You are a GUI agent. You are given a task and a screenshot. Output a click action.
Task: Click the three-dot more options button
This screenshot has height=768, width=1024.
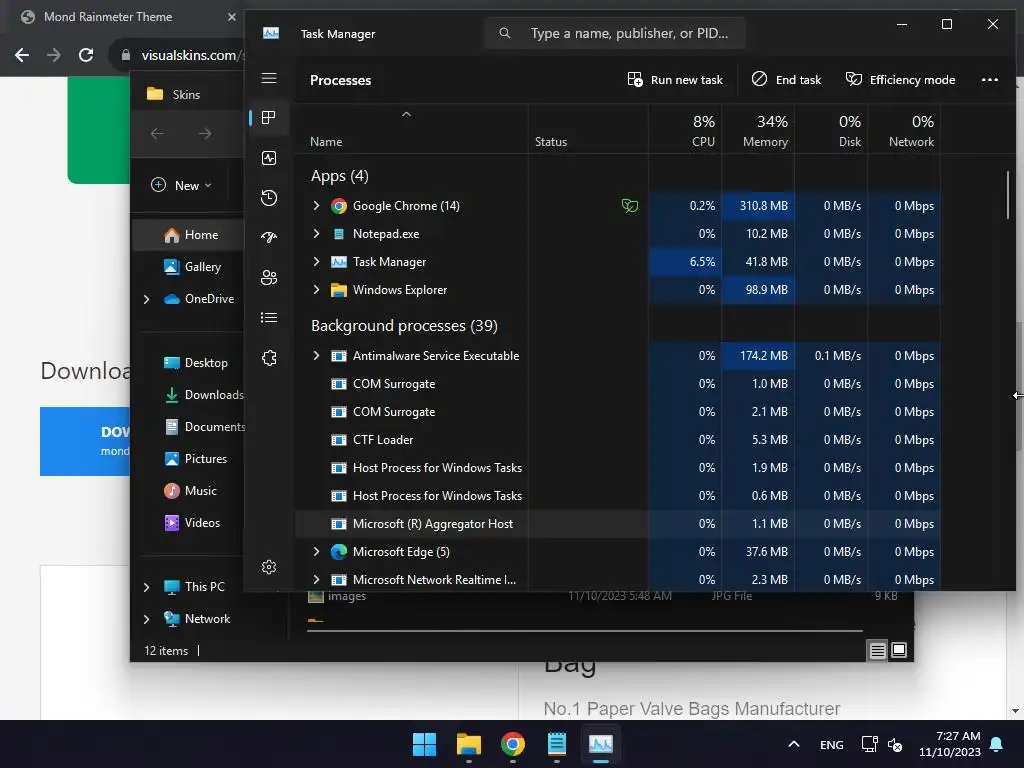pos(989,80)
